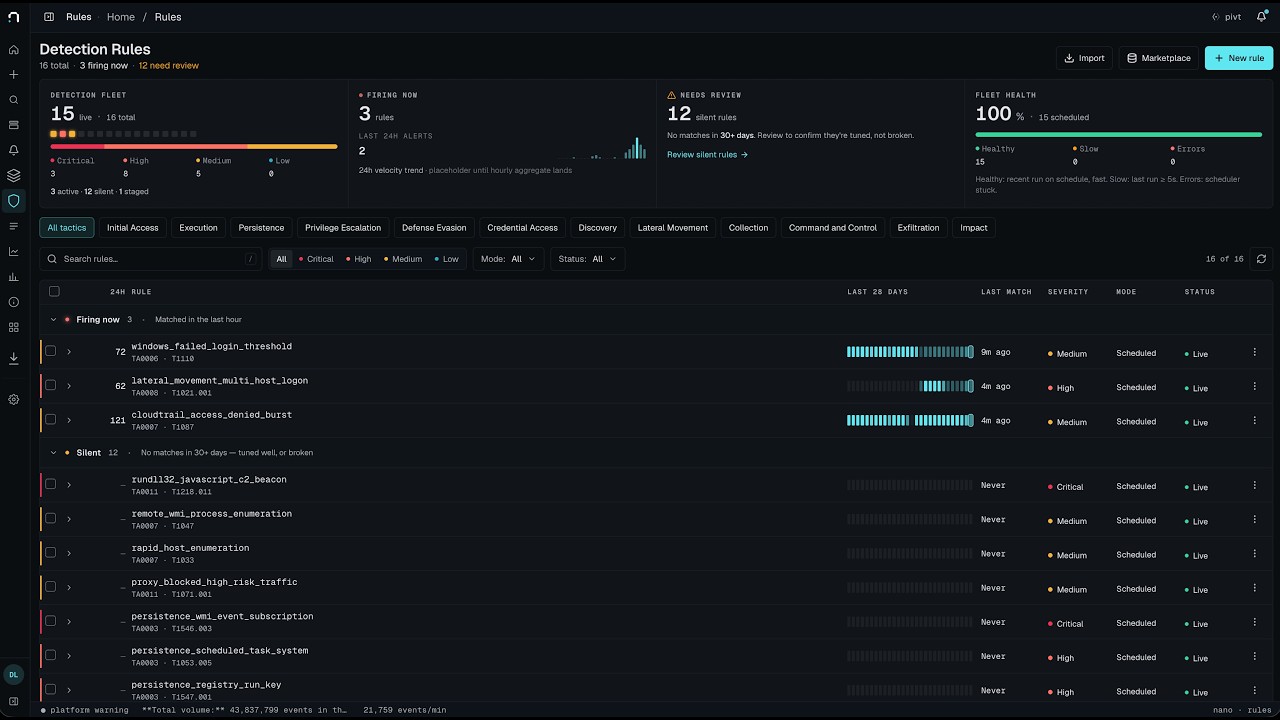
Task: Check the persistence_wmi_event_subscription row checkbox
Action: coord(51,620)
